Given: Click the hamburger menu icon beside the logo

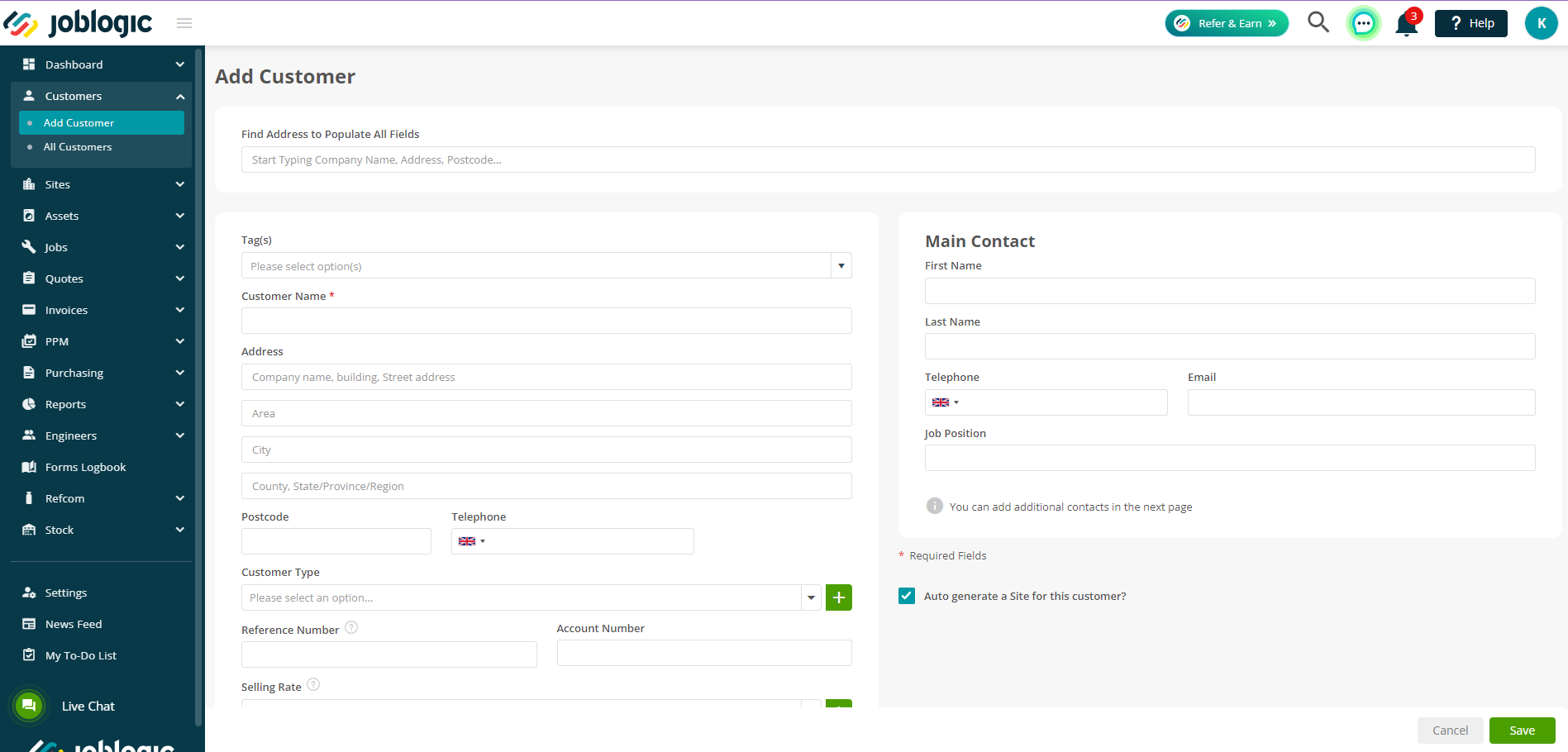Looking at the screenshot, I should pyautogui.click(x=184, y=23).
